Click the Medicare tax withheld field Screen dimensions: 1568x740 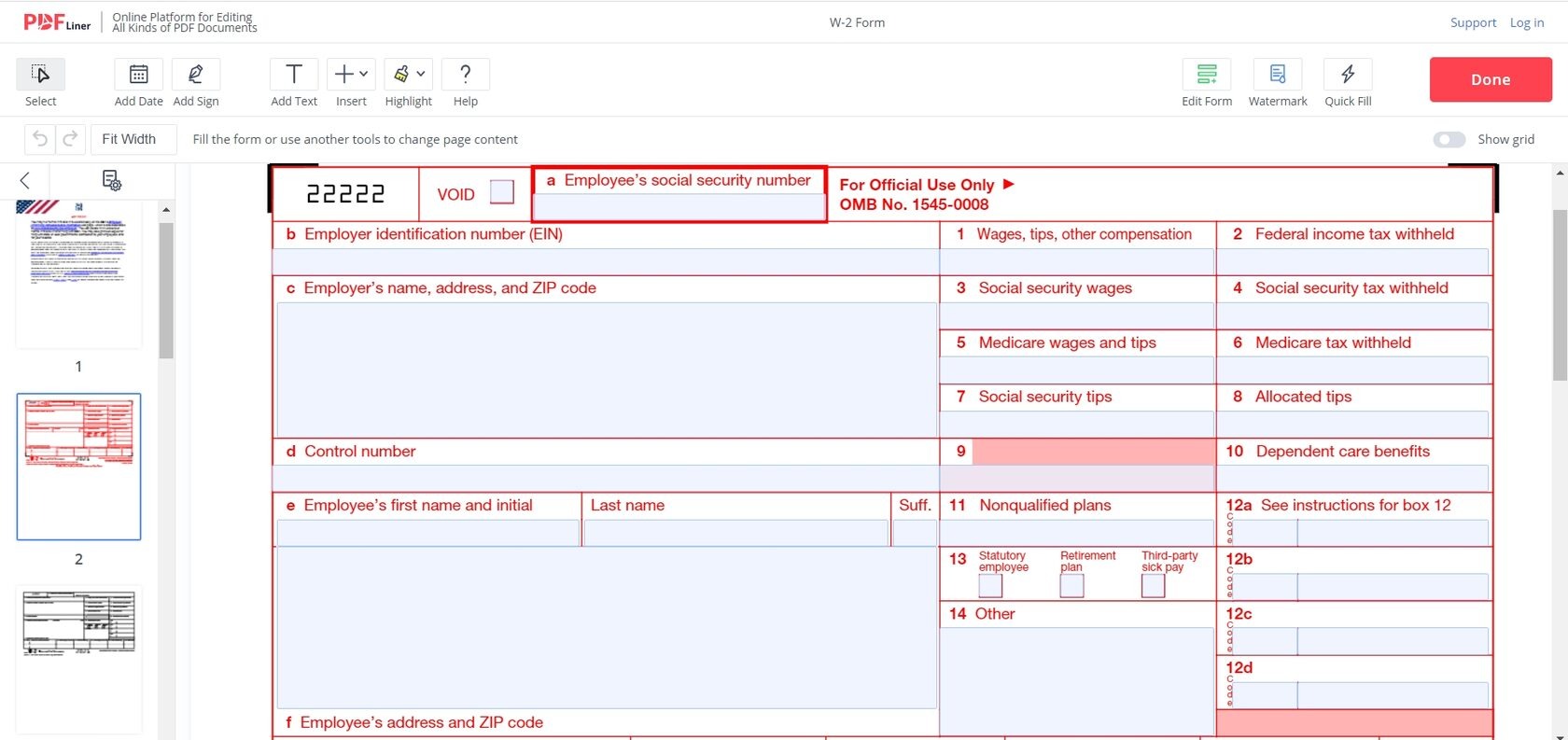pos(1353,370)
